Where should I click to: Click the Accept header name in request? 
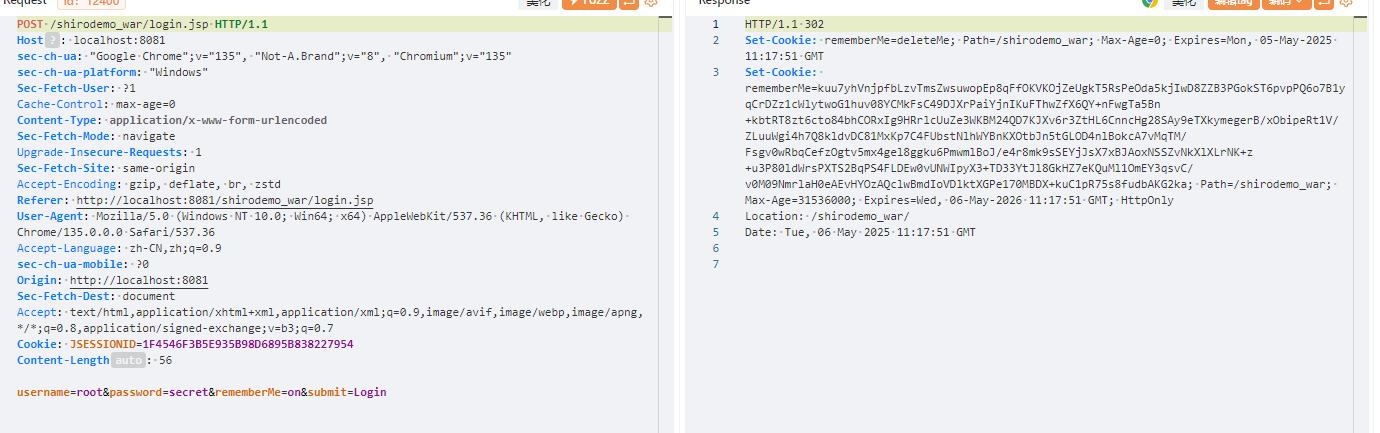coord(37,312)
